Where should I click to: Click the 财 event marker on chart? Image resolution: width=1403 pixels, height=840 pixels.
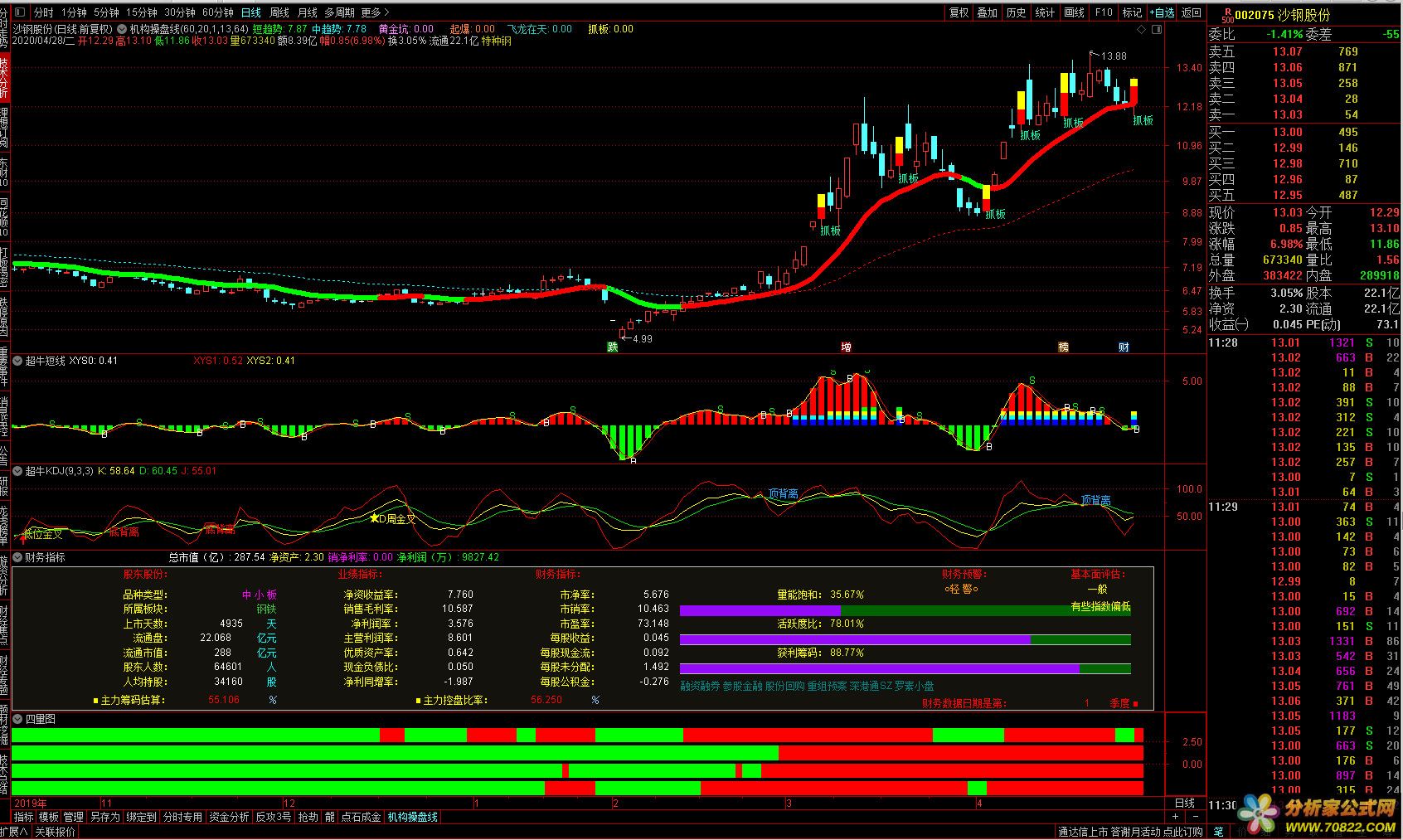tap(1124, 347)
